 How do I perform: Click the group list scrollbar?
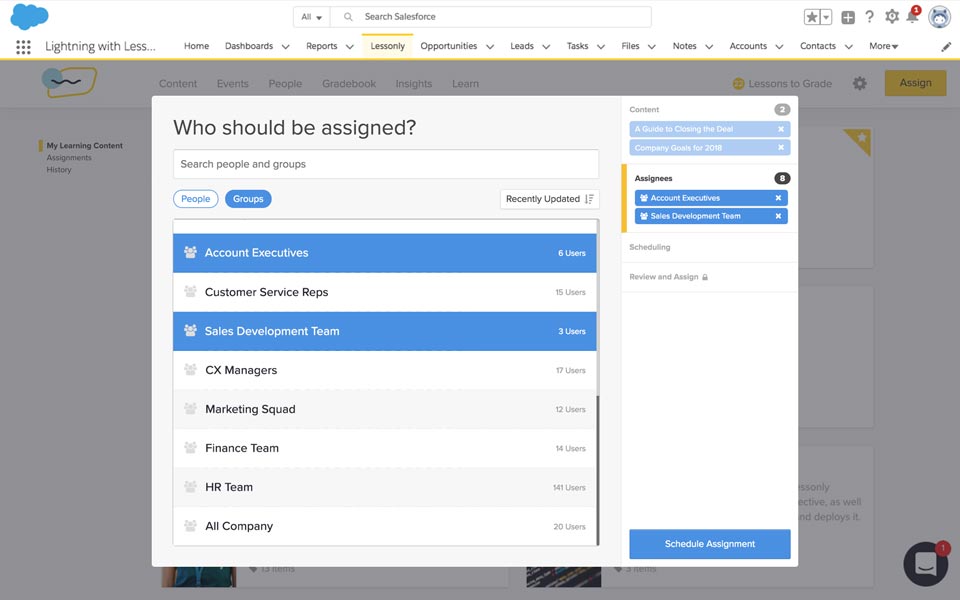[598, 468]
